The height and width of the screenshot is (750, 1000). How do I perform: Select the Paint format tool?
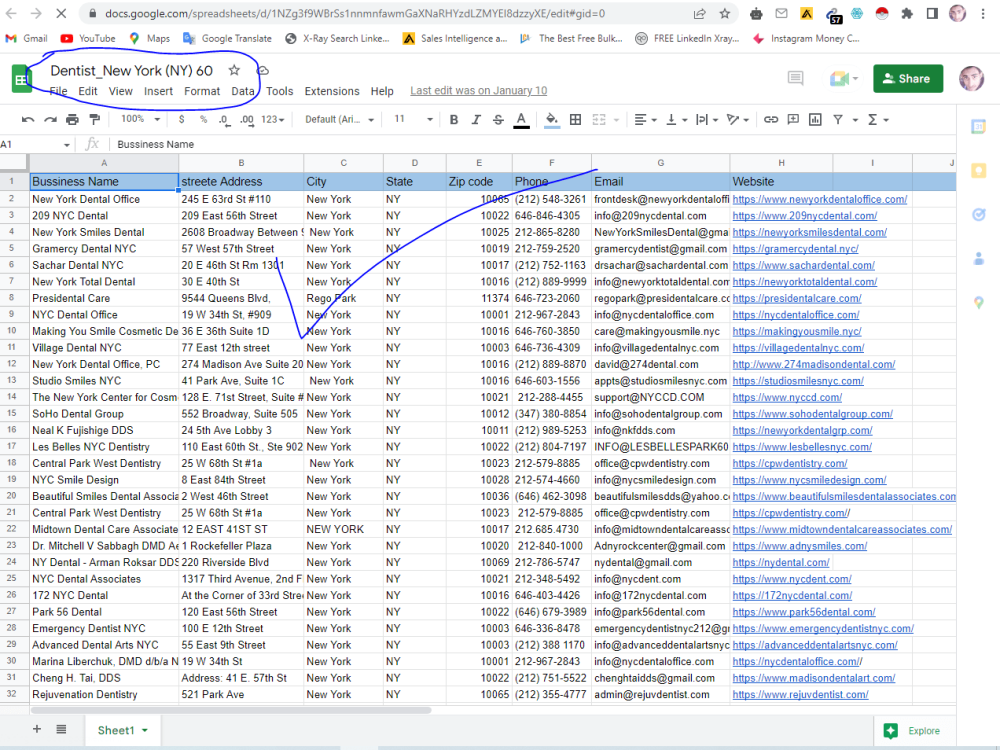point(94,119)
